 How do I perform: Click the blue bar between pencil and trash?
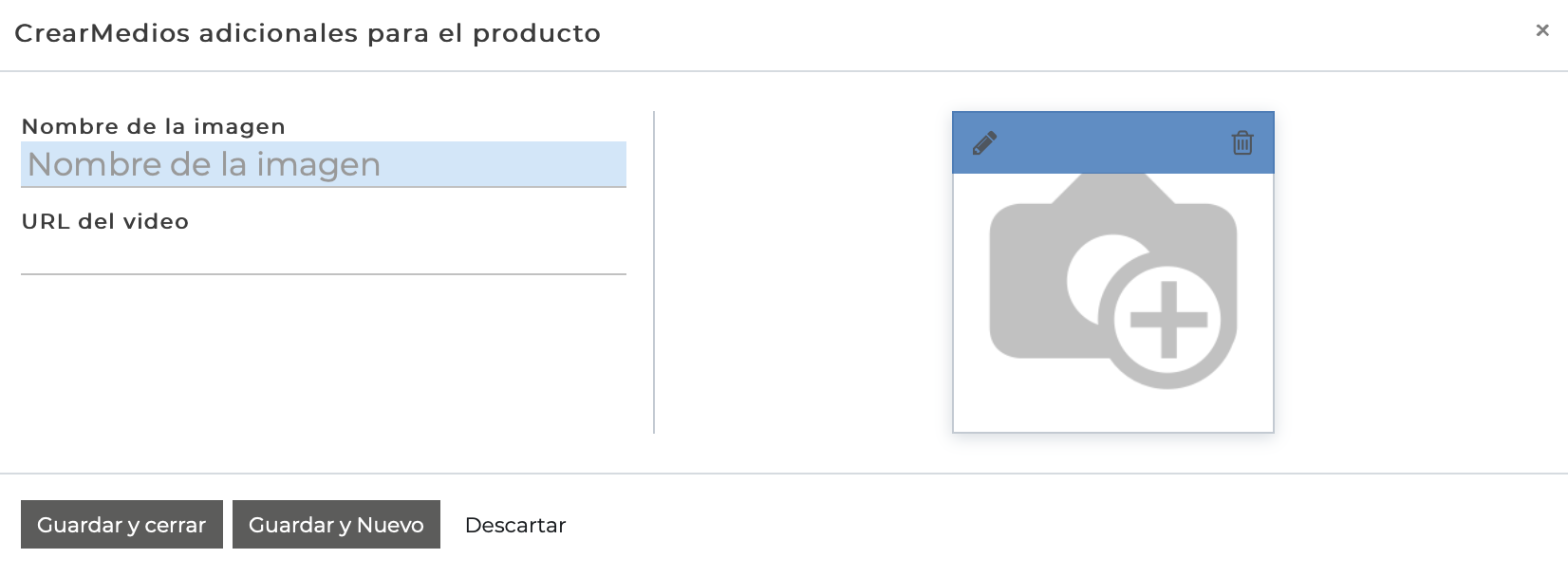pyautogui.click(x=1113, y=143)
